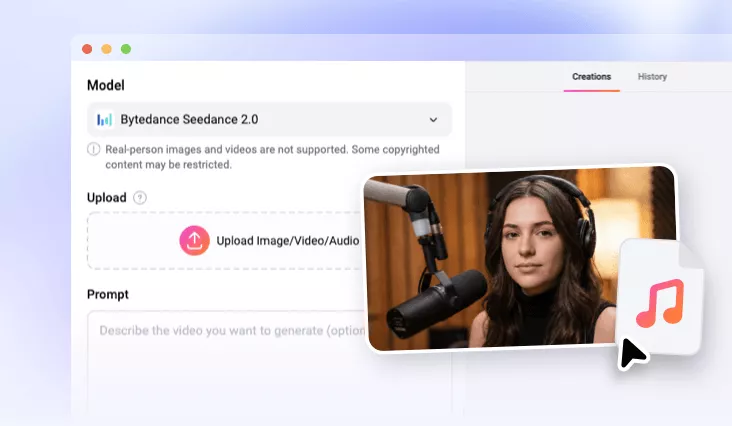The image size is (732, 426).
Task: Maximize the window with green button
Action: (126, 49)
